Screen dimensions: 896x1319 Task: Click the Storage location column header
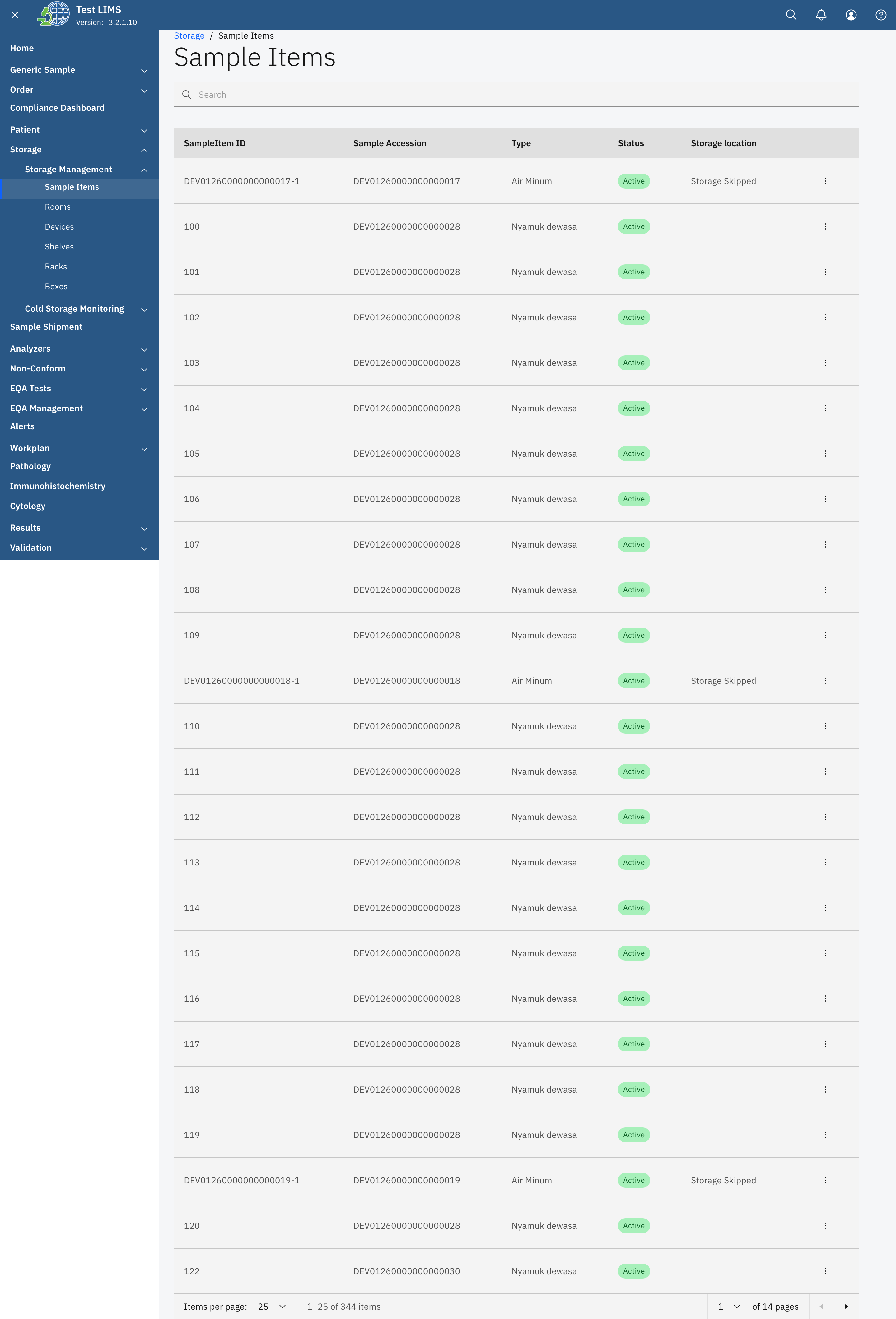coord(724,143)
